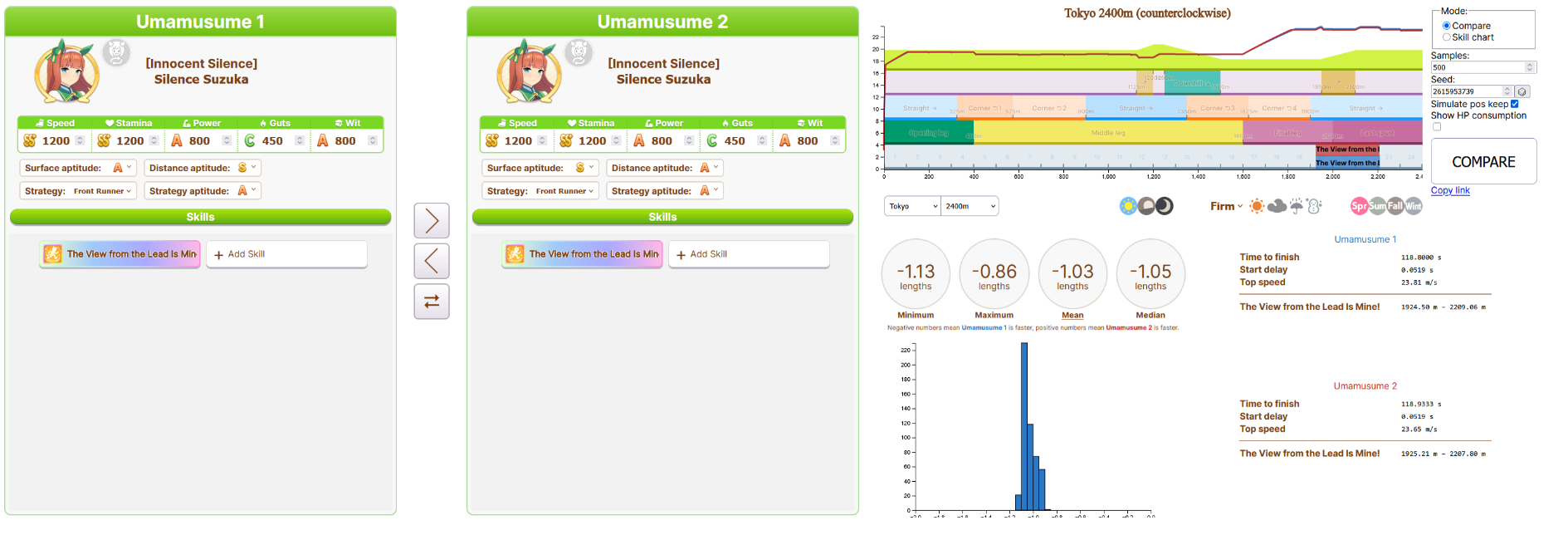Screen dimensions: 1568x540
Task: Choose the cloudy weather icon
Action: click(x=1277, y=206)
